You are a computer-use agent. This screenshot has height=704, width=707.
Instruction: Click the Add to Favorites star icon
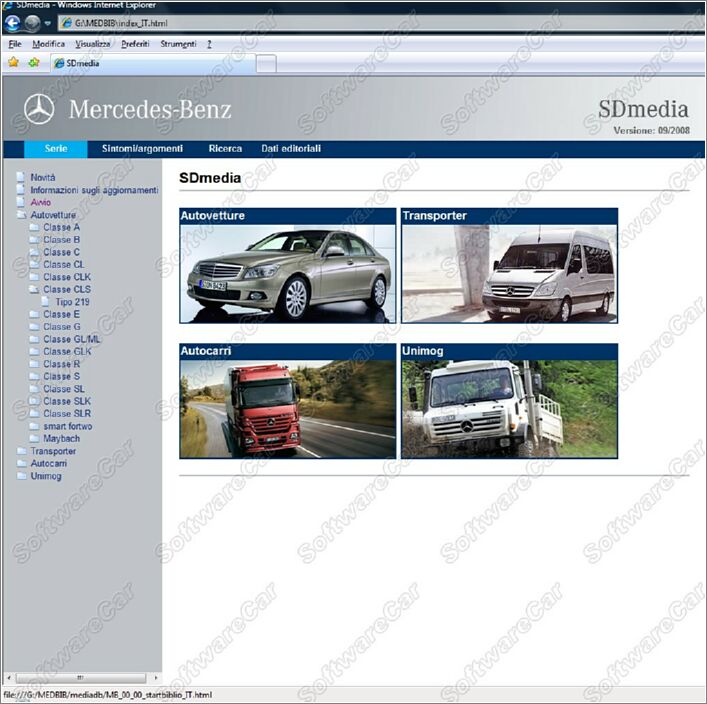[33, 62]
